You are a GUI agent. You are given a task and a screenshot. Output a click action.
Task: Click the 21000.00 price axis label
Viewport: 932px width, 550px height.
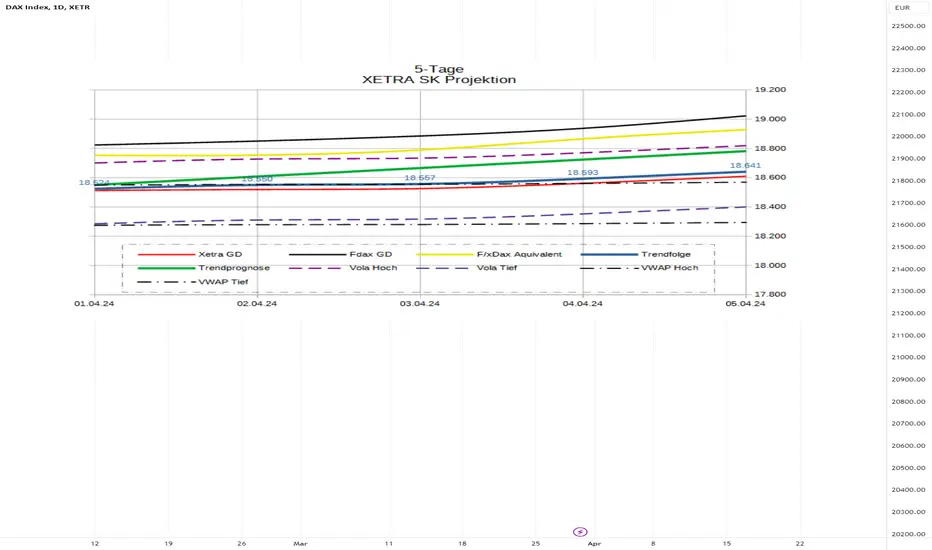(x=908, y=357)
